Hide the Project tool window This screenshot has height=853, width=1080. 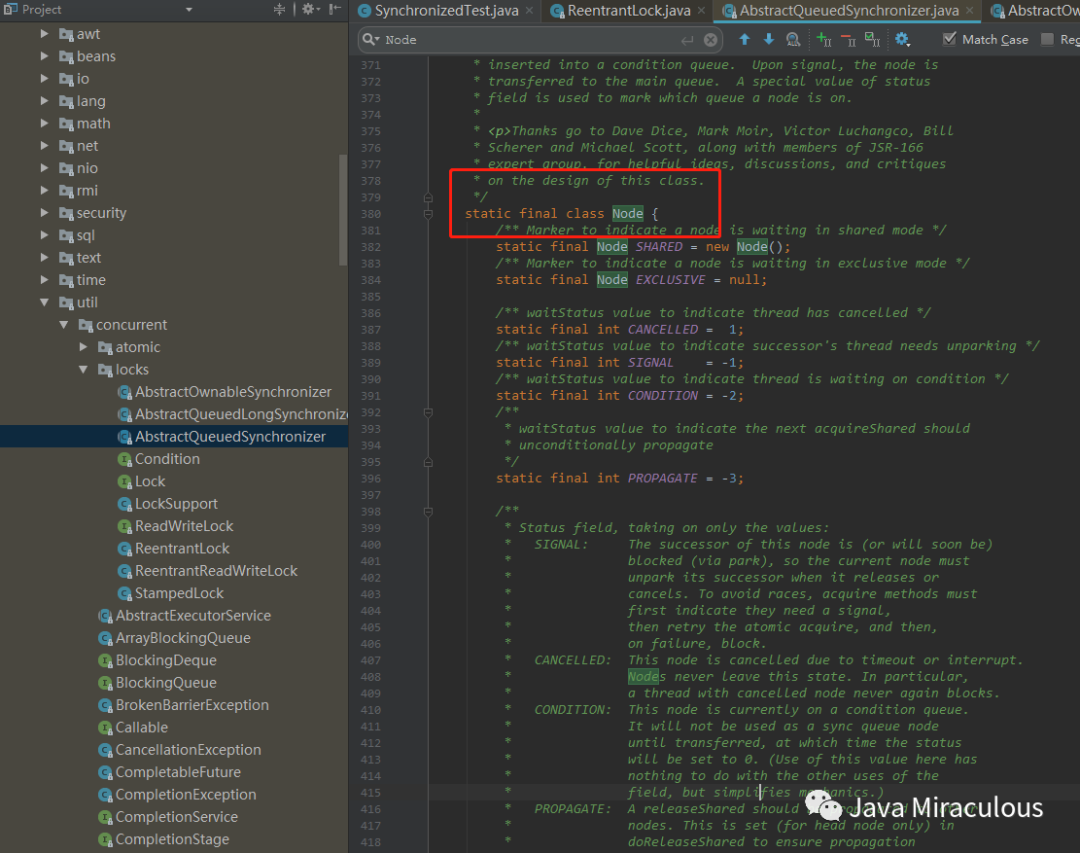[x=335, y=9]
